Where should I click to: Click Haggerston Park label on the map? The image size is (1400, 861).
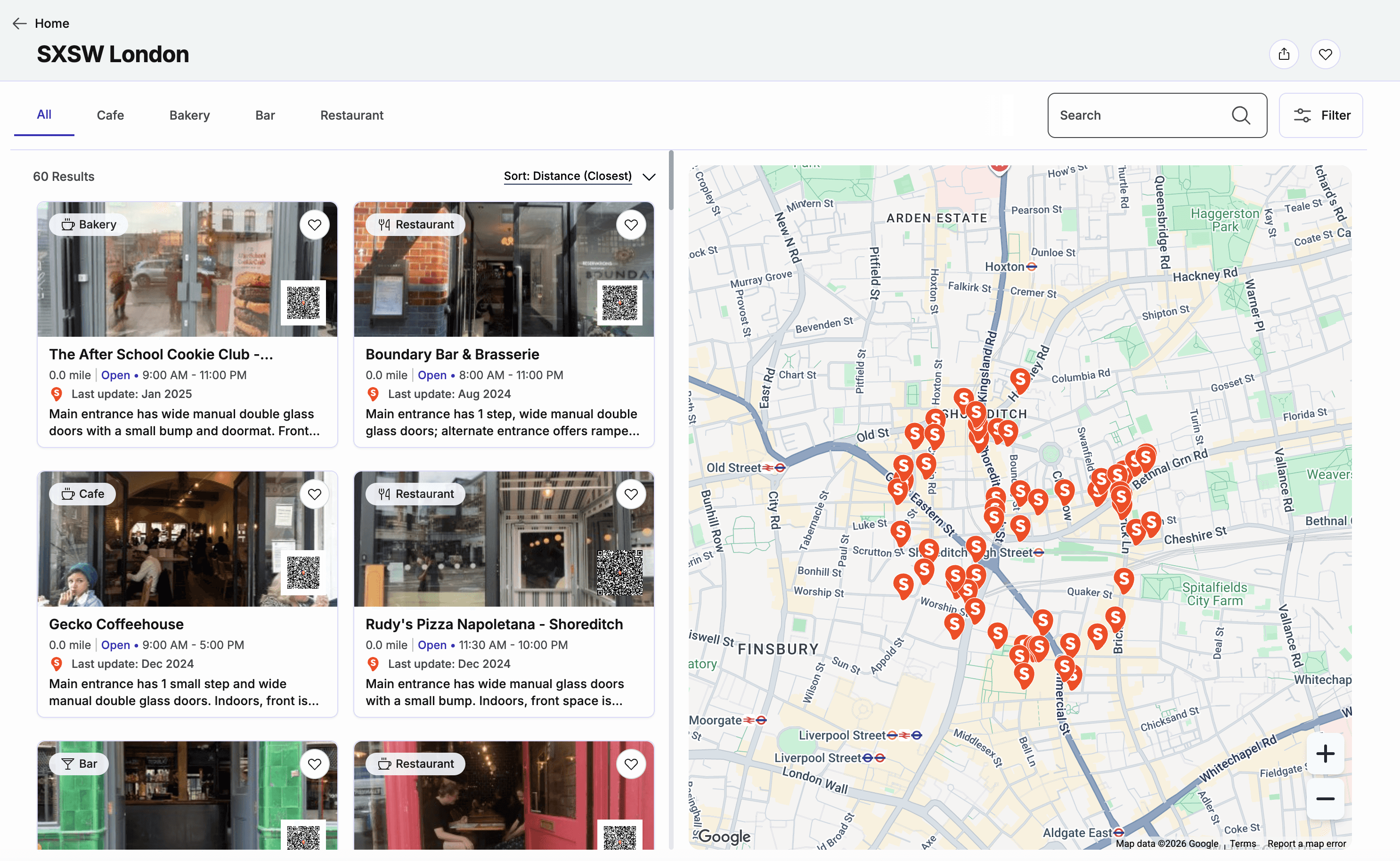click(x=1225, y=220)
